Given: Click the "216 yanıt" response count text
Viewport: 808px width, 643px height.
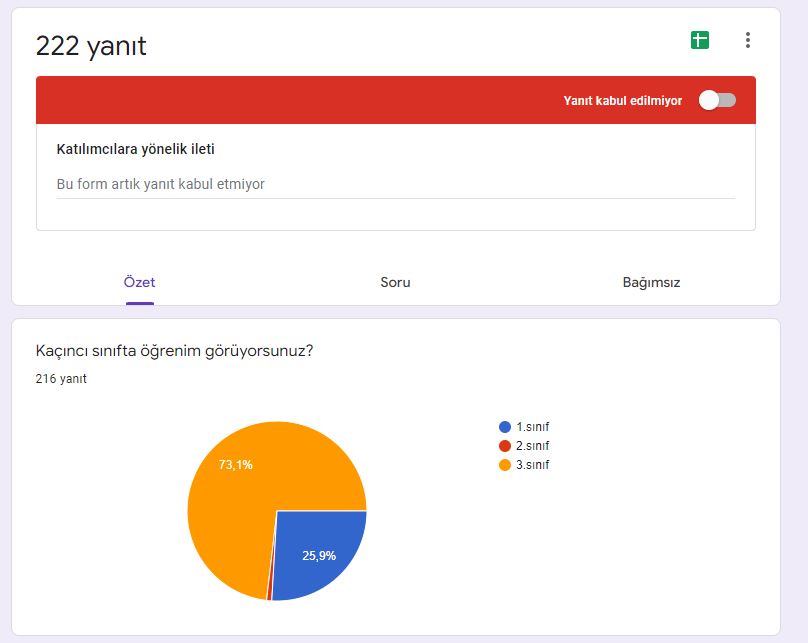Looking at the screenshot, I should click(x=61, y=380).
